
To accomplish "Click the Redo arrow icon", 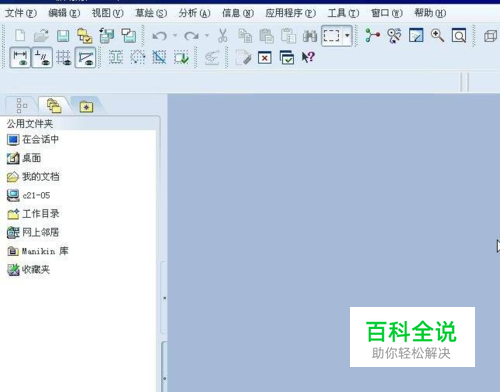I will [x=191, y=35].
